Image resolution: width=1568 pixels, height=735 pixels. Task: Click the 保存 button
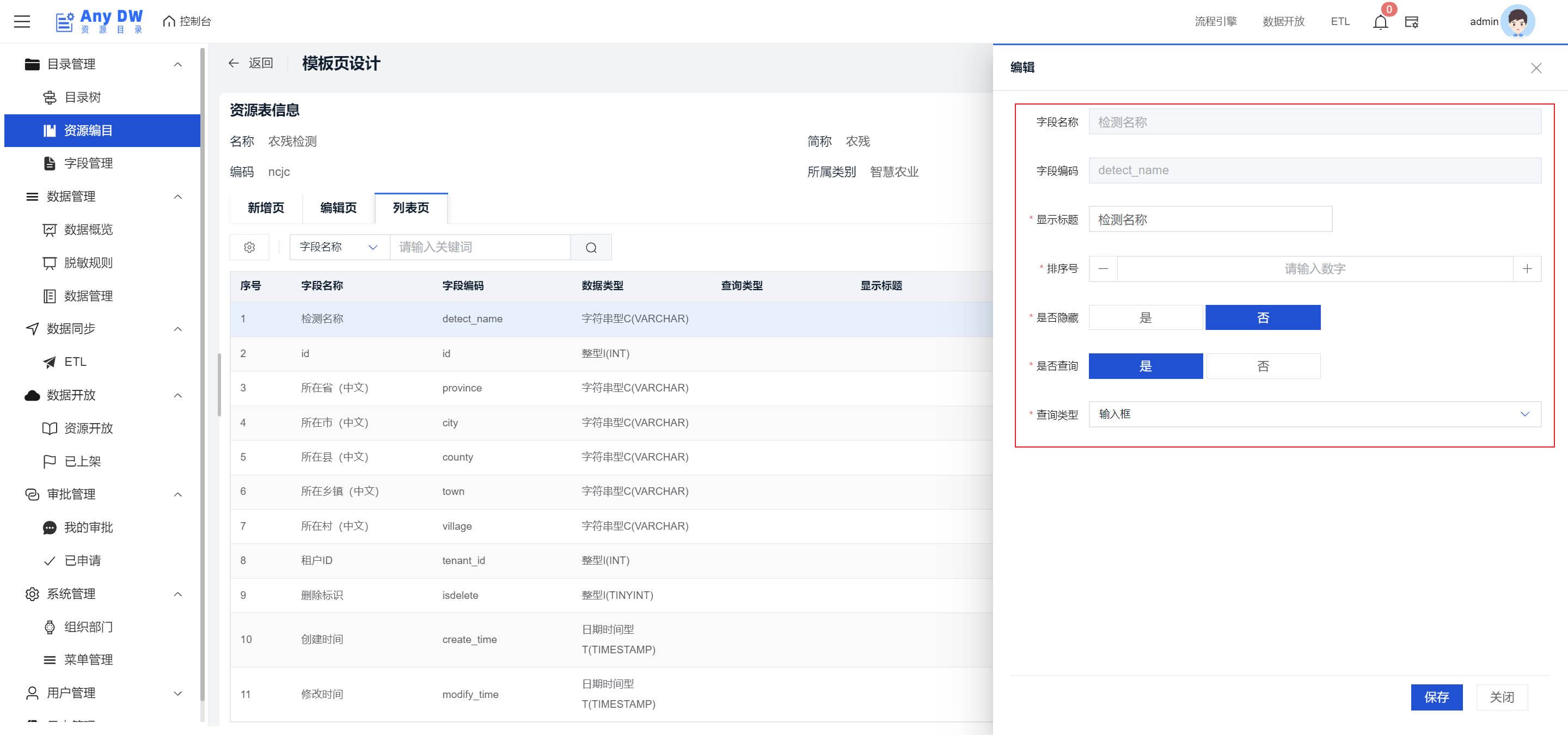pyautogui.click(x=1436, y=697)
